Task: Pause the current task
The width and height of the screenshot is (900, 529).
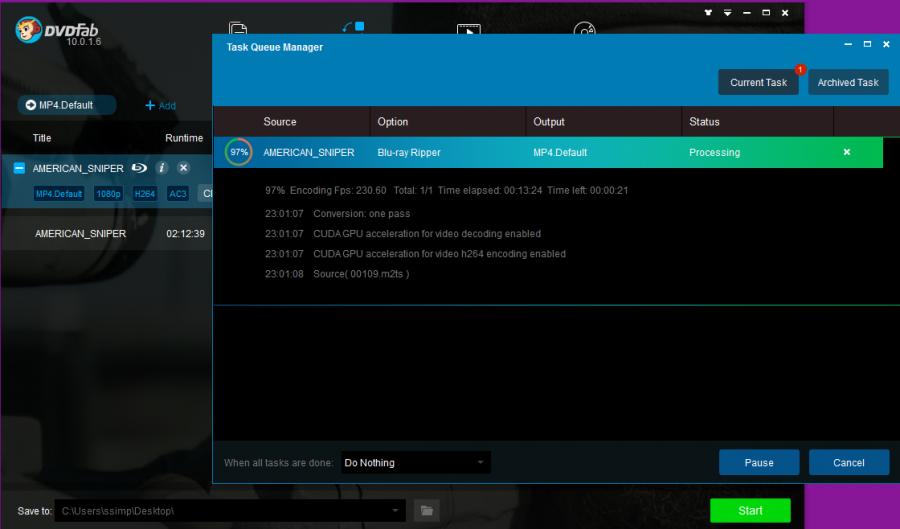Action: [x=759, y=462]
